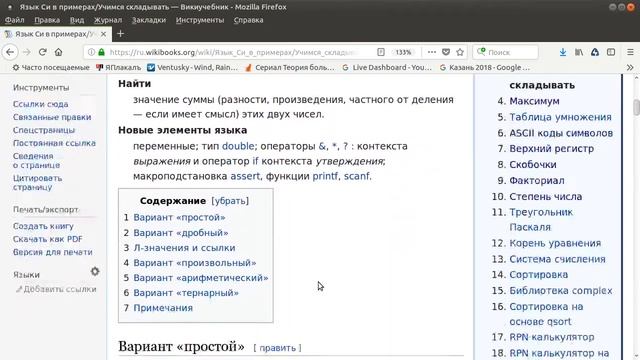Open Сериал Теория боль… bookmark
640x360 pixels.
(290, 67)
